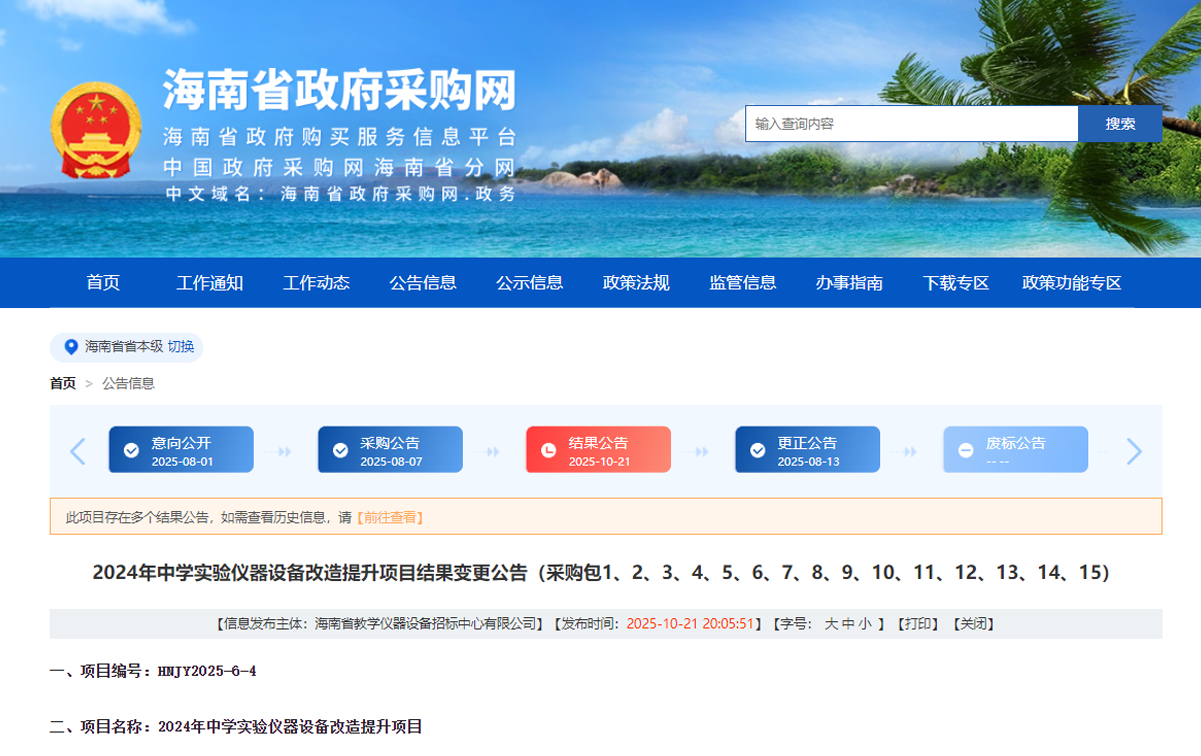
Task: Click the 前往查看 history link
Action: click(389, 518)
